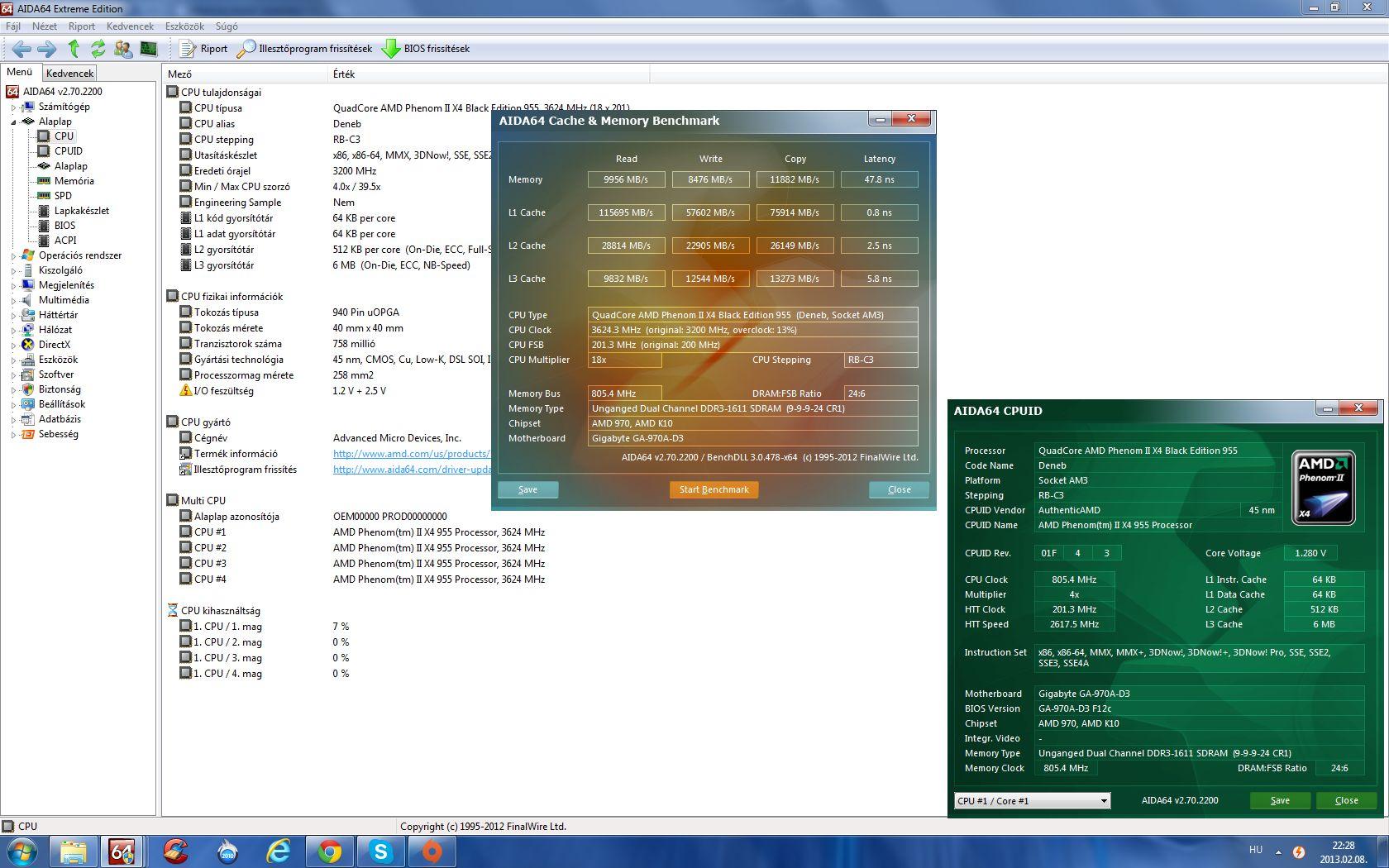Viewport: 1389px width, 868px height.
Task: Open the green monitor diagnostics icon
Action: (x=149, y=49)
